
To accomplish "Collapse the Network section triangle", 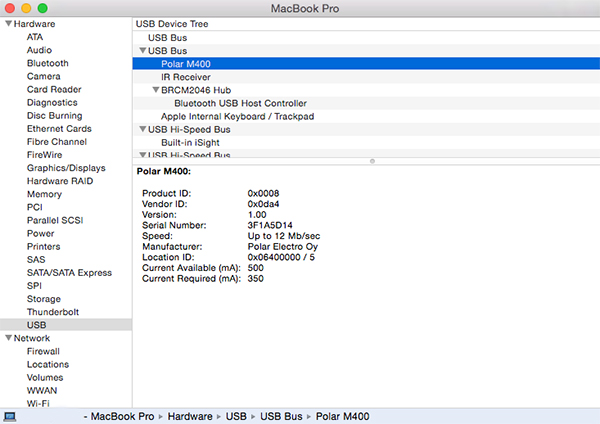I will (x=8, y=338).
